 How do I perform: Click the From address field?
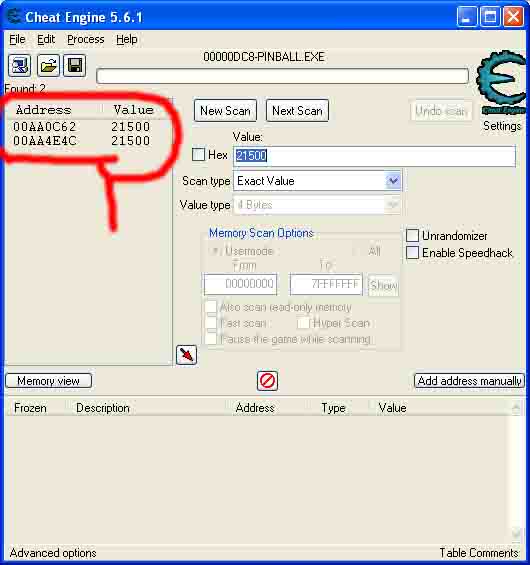coord(240,284)
